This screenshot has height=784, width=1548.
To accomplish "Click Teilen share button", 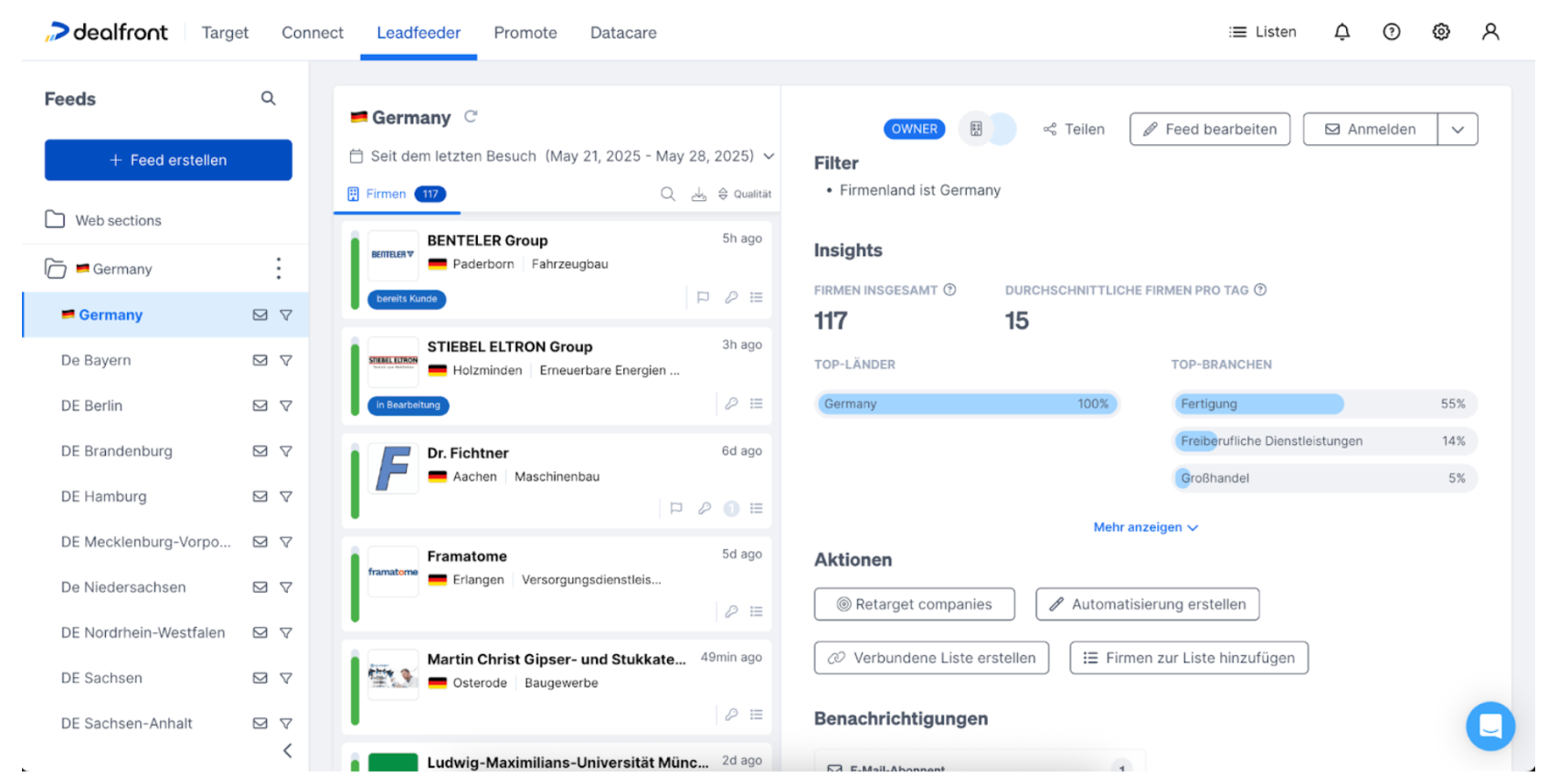I will [x=1074, y=129].
